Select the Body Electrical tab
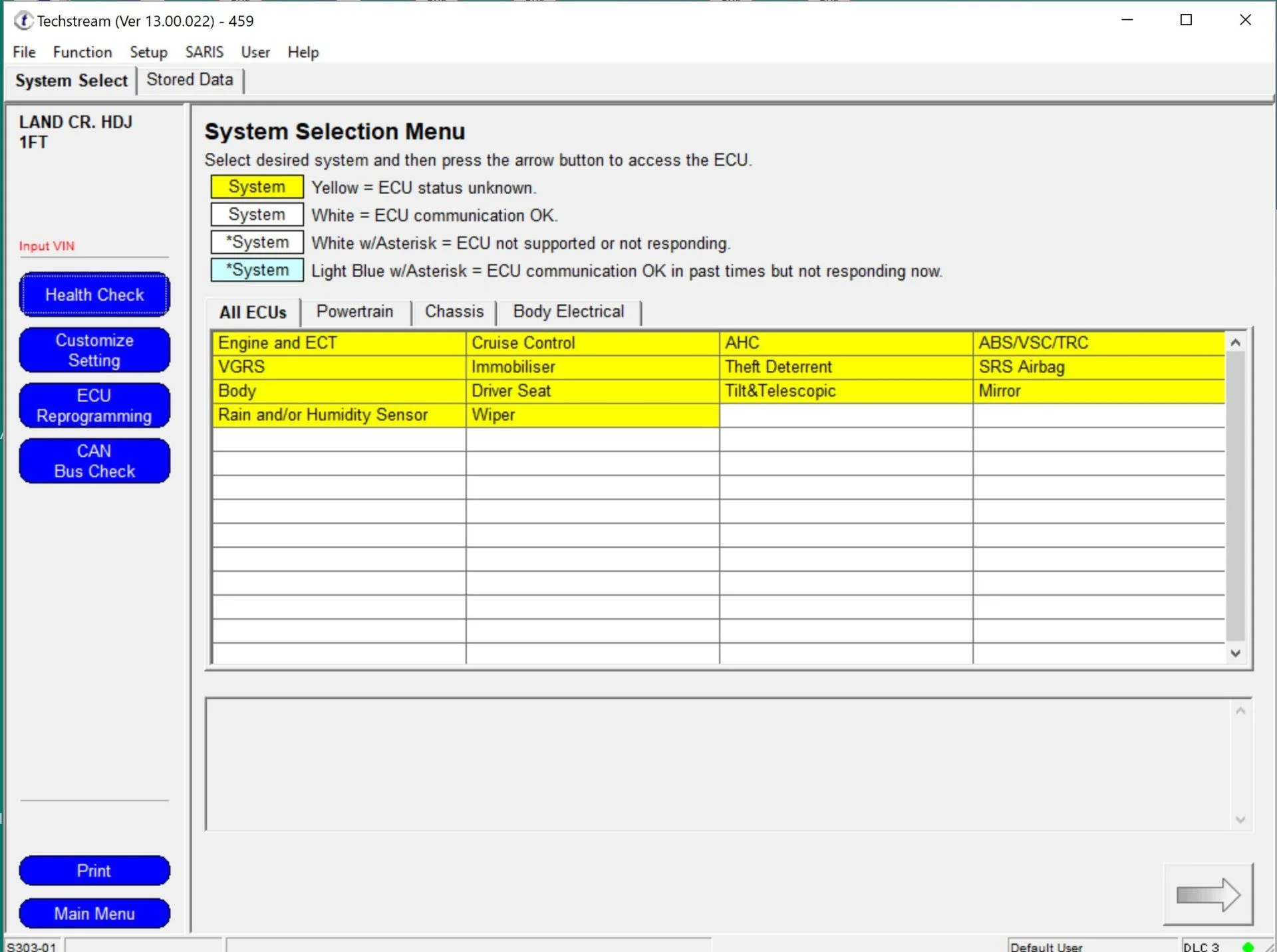The height and width of the screenshot is (952, 1277). 569,312
